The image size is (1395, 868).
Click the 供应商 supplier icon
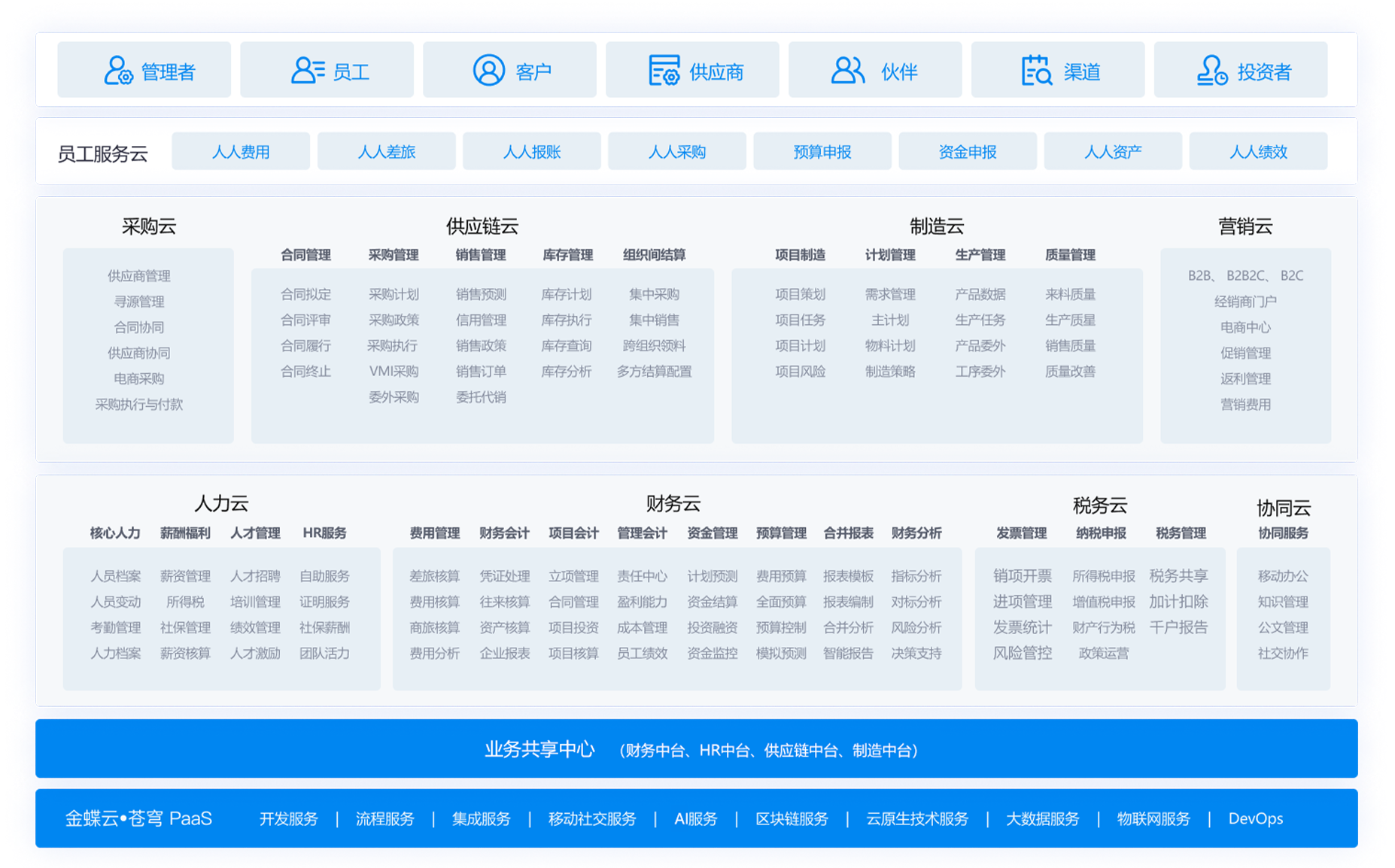(x=664, y=71)
